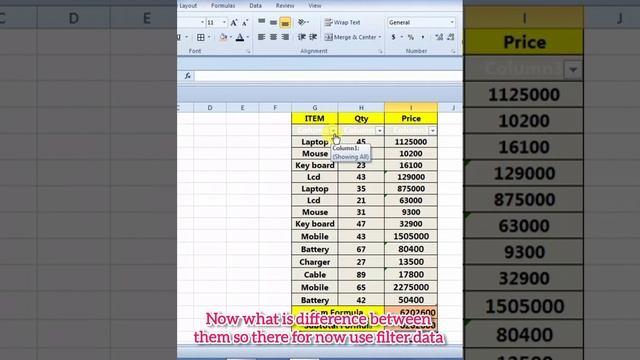Apply Comma Style format
This screenshot has height=360, width=640.
point(423,37)
